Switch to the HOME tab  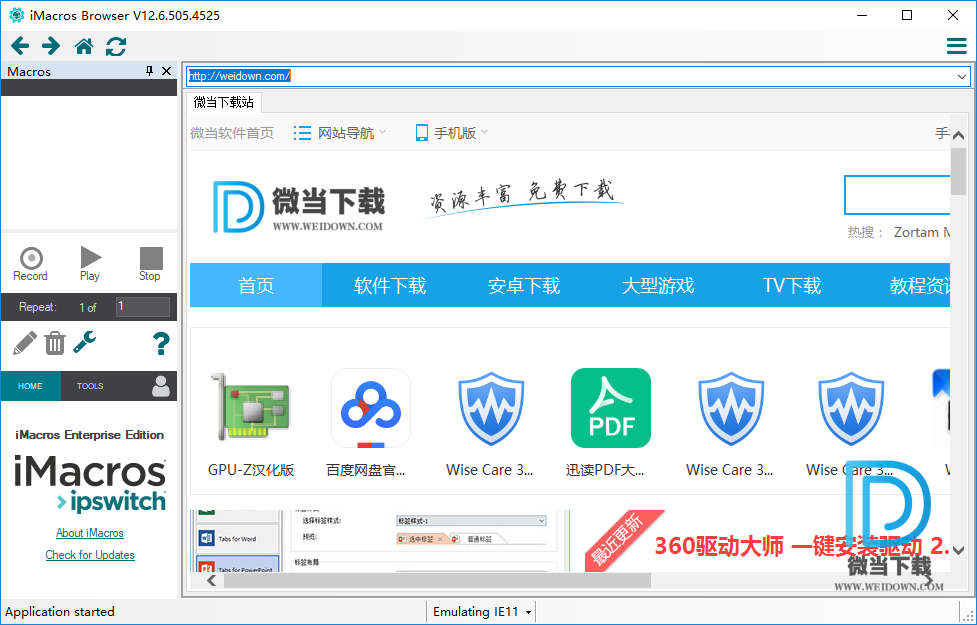pos(31,386)
